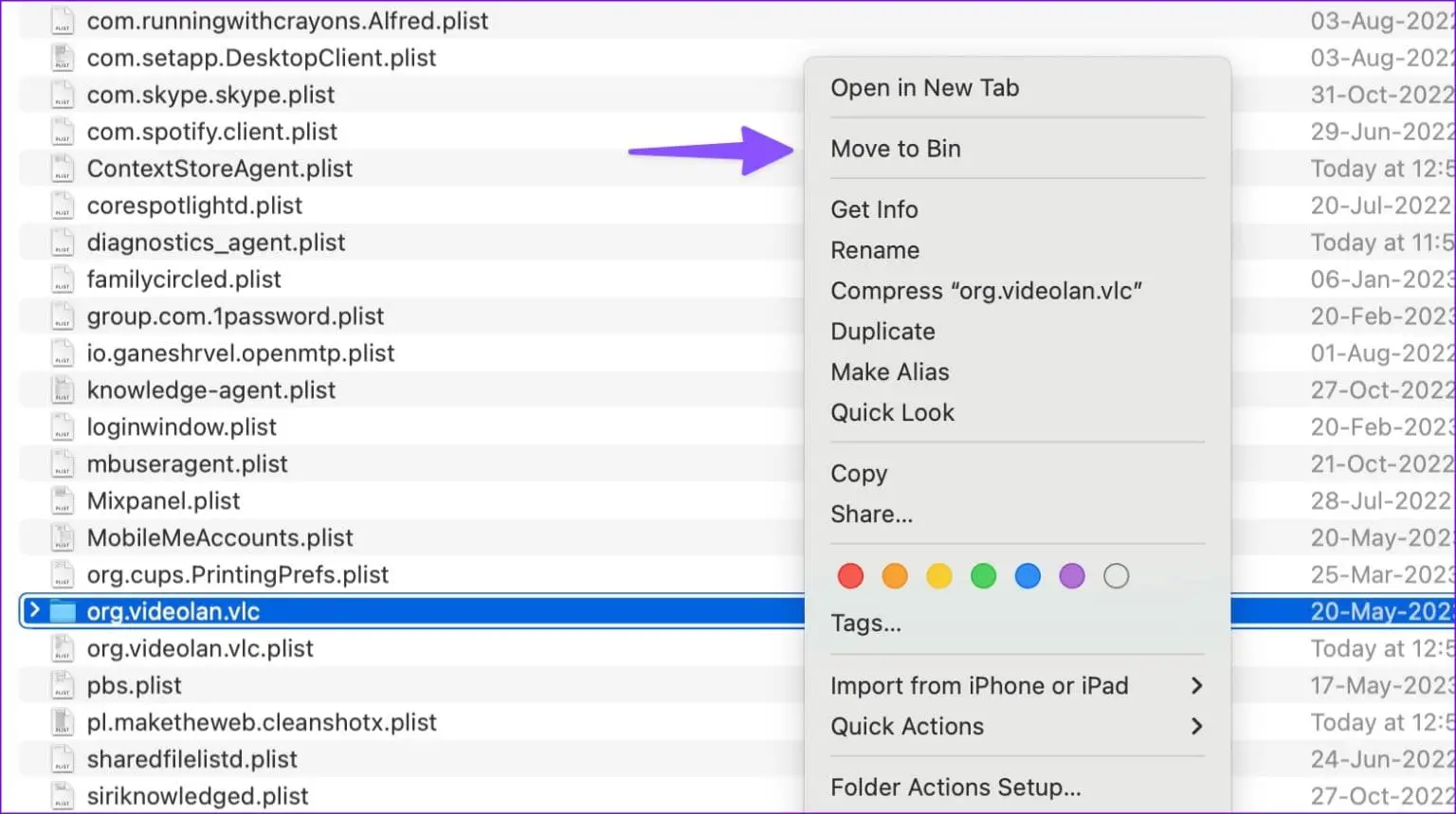Open the Quick Actions submenu arrow
The width and height of the screenshot is (1456, 814).
[x=1196, y=727]
